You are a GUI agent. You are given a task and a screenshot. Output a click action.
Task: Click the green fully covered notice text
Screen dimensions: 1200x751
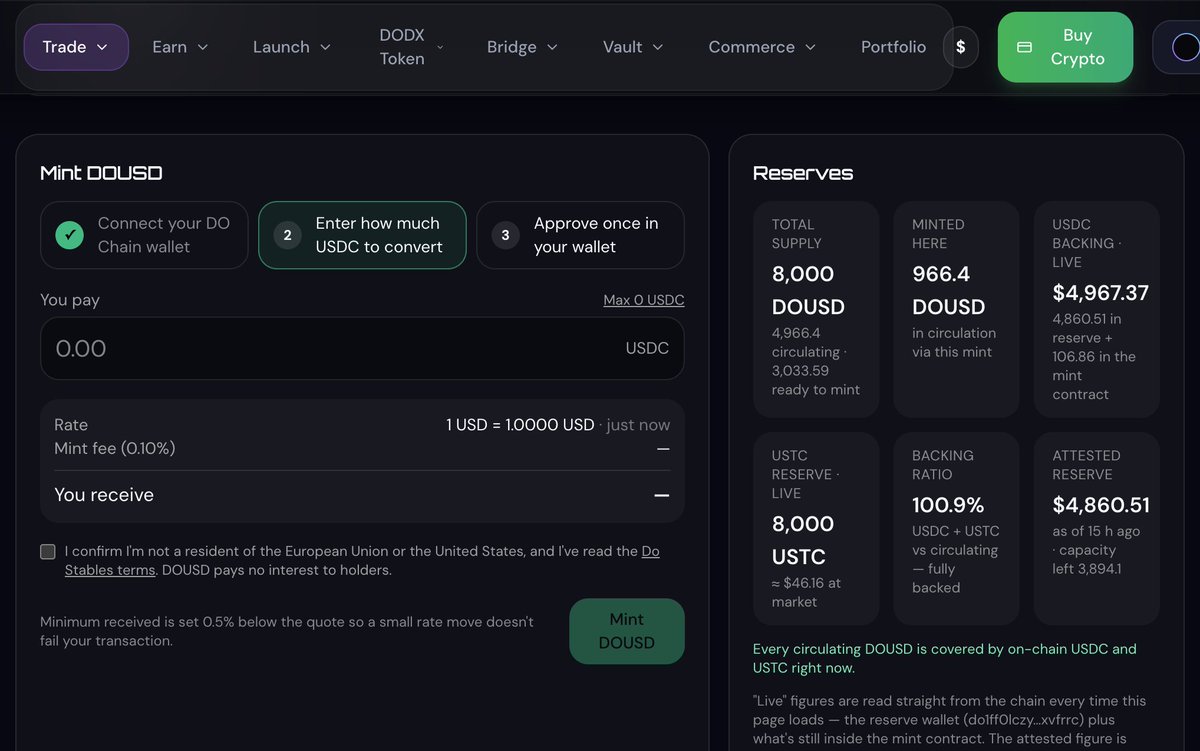(945, 658)
